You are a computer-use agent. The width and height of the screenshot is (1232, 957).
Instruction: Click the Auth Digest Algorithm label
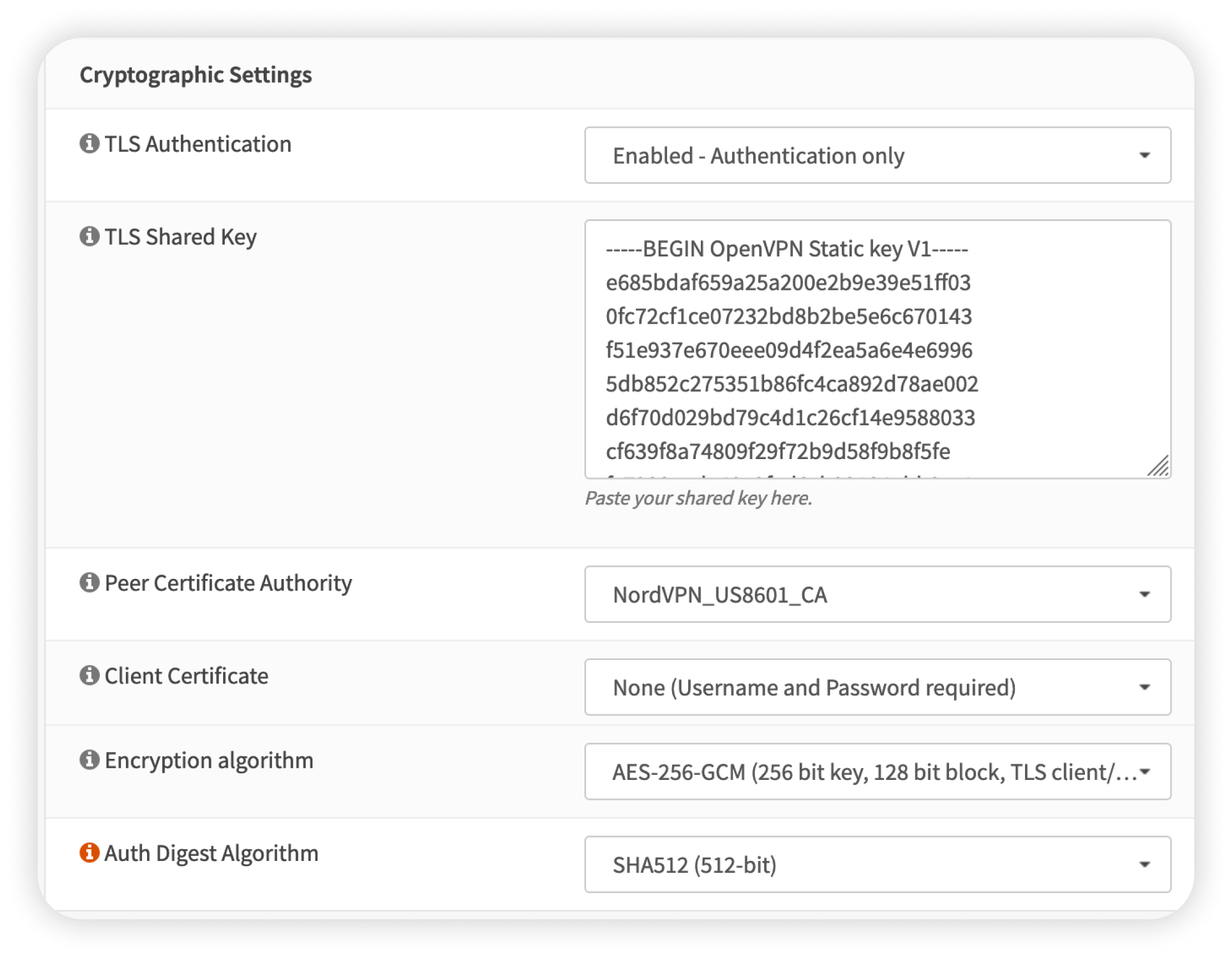tap(211, 853)
